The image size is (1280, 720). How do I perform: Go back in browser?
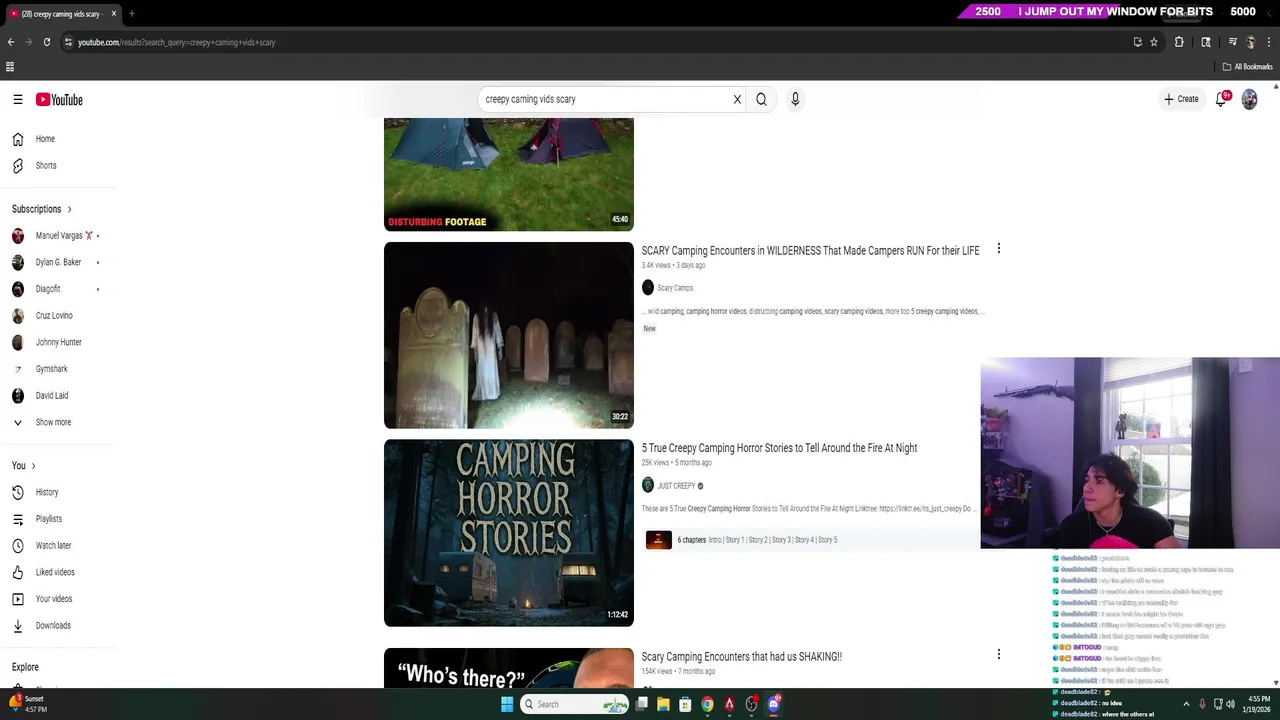pyautogui.click(x=11, y=42)
